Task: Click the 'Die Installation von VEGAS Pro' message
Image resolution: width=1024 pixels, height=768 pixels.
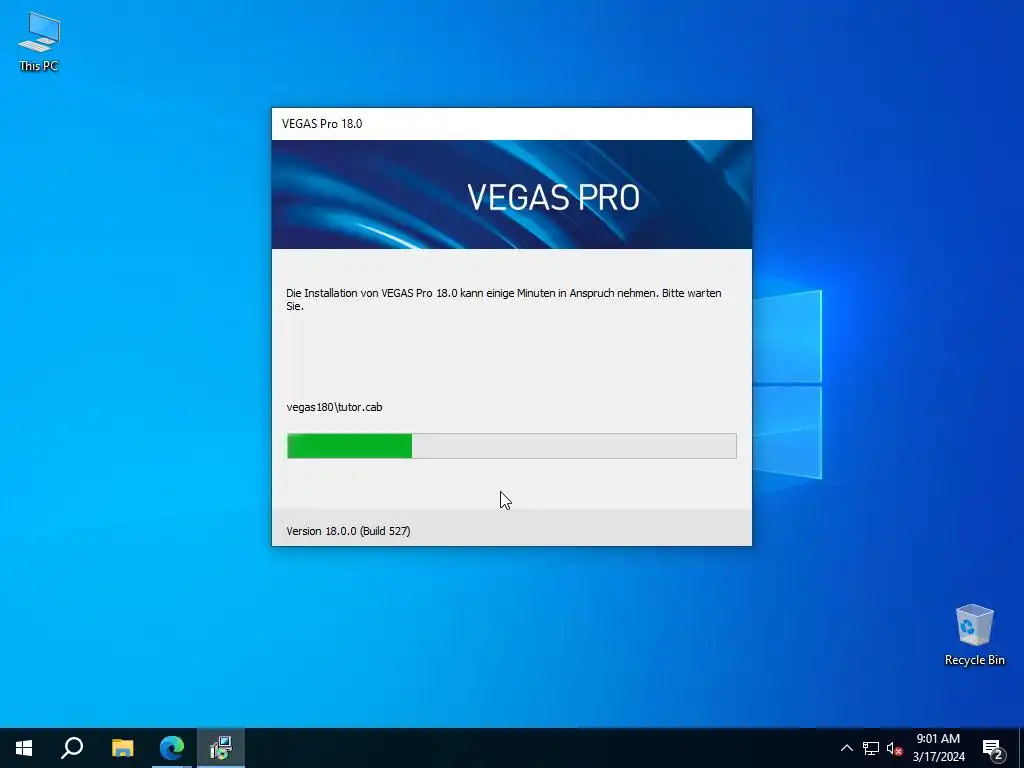Action: [x=504, y=299]
